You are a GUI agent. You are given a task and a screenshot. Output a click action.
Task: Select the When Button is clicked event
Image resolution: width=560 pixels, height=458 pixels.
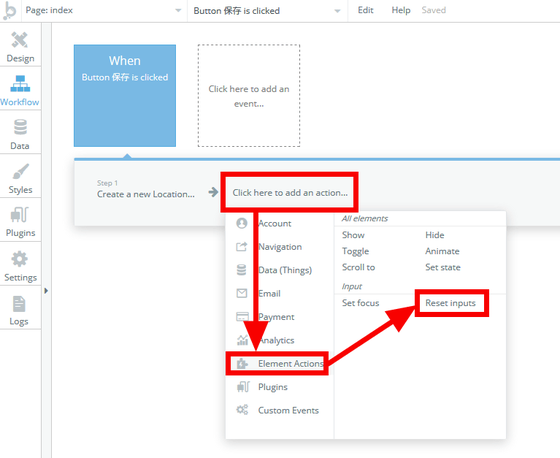click(125, 96)
